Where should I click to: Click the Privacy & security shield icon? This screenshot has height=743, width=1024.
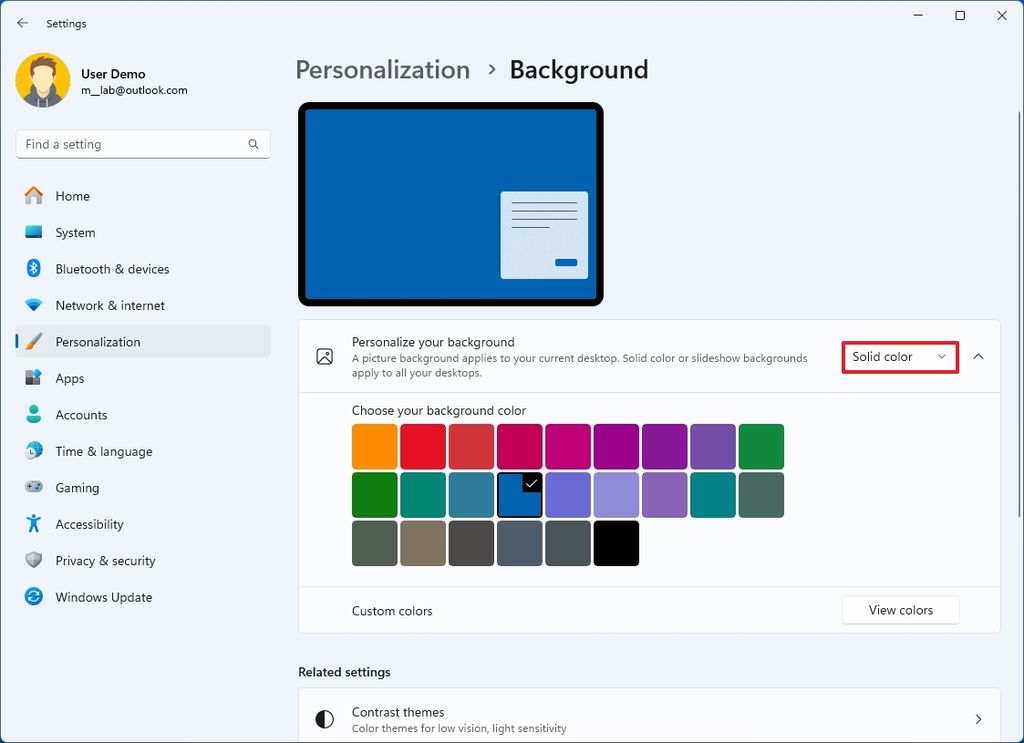(34, 561)
